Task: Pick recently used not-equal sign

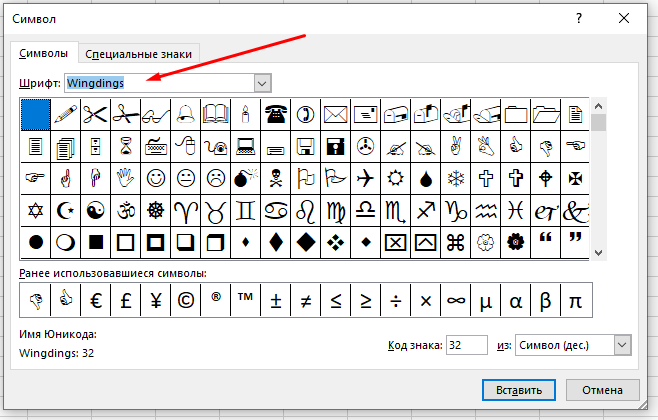Action: pos(306,300)
